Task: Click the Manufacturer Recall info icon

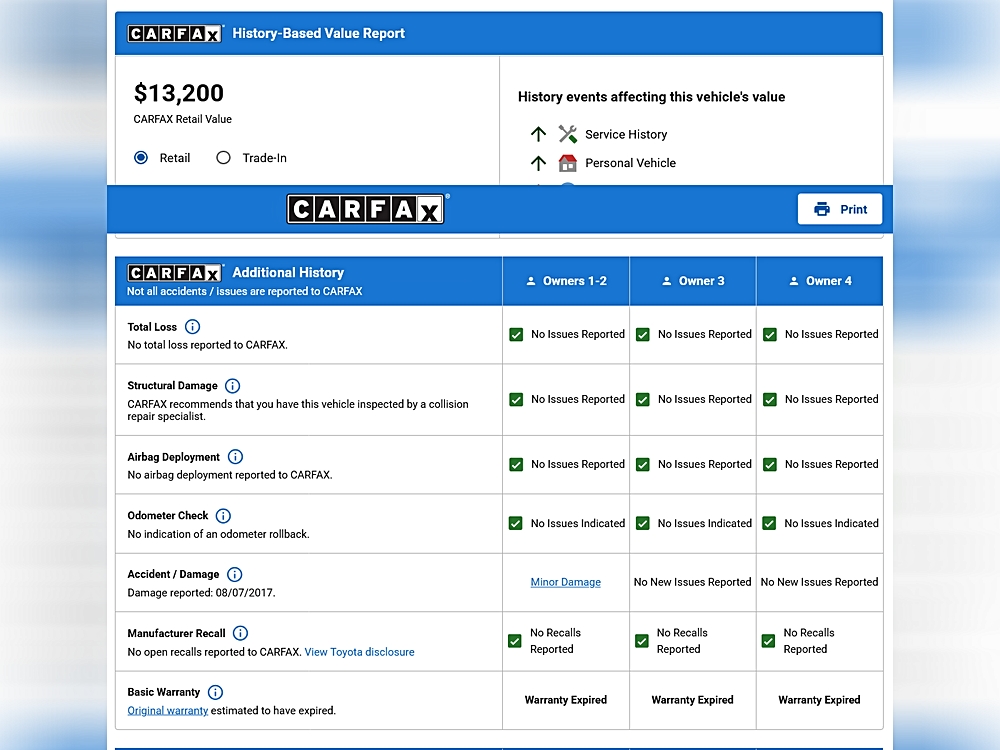Action: [x=240, y=633]
